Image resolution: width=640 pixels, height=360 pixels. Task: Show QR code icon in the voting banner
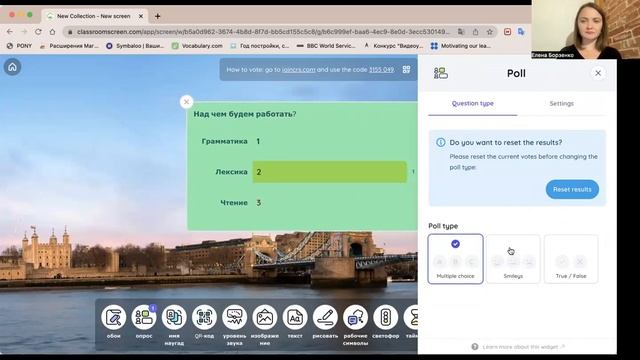406,70
